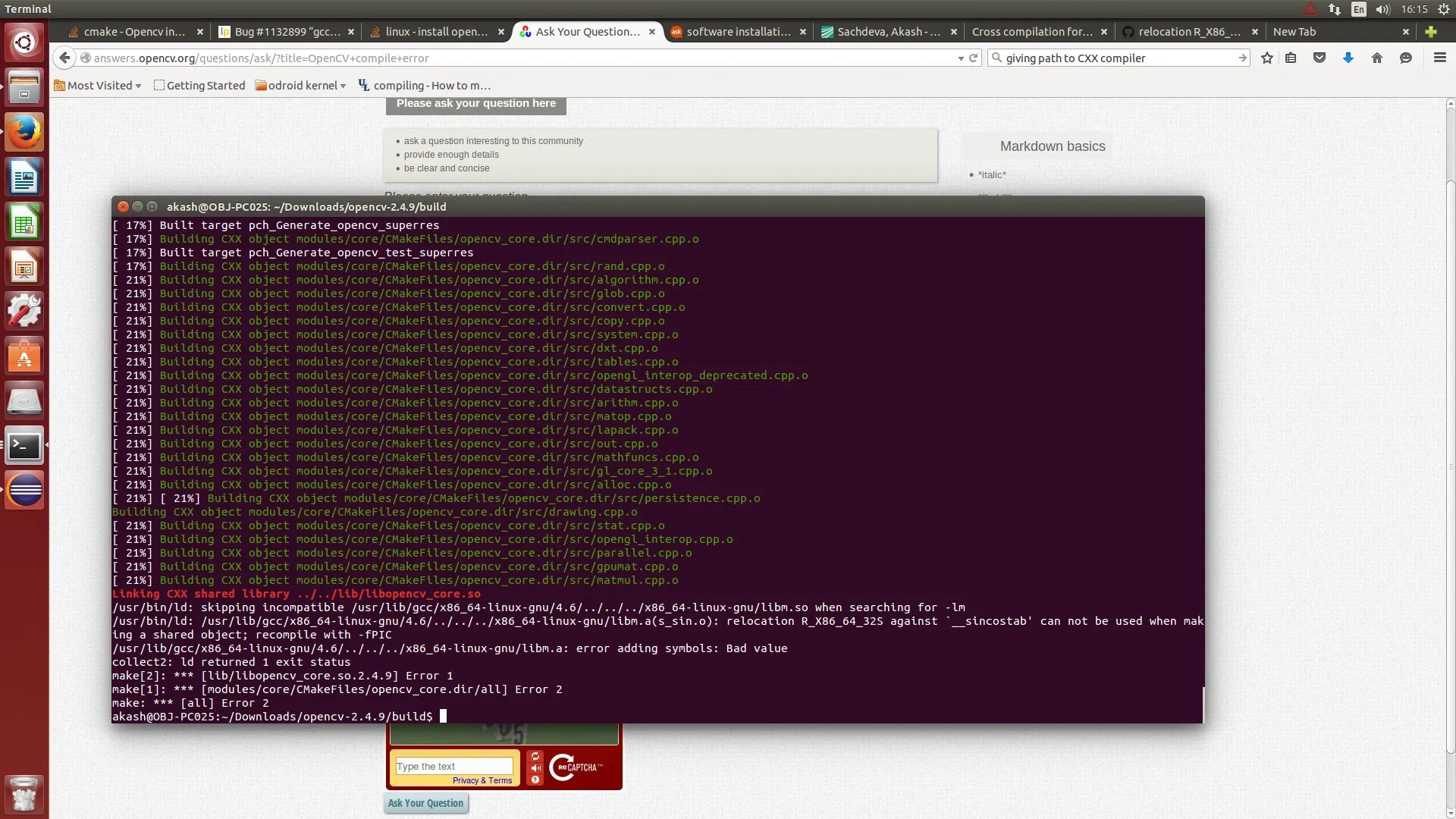Switch reCAPTCHA to audio challenge
Screen dimensions: 1456x819
[535, 768]
